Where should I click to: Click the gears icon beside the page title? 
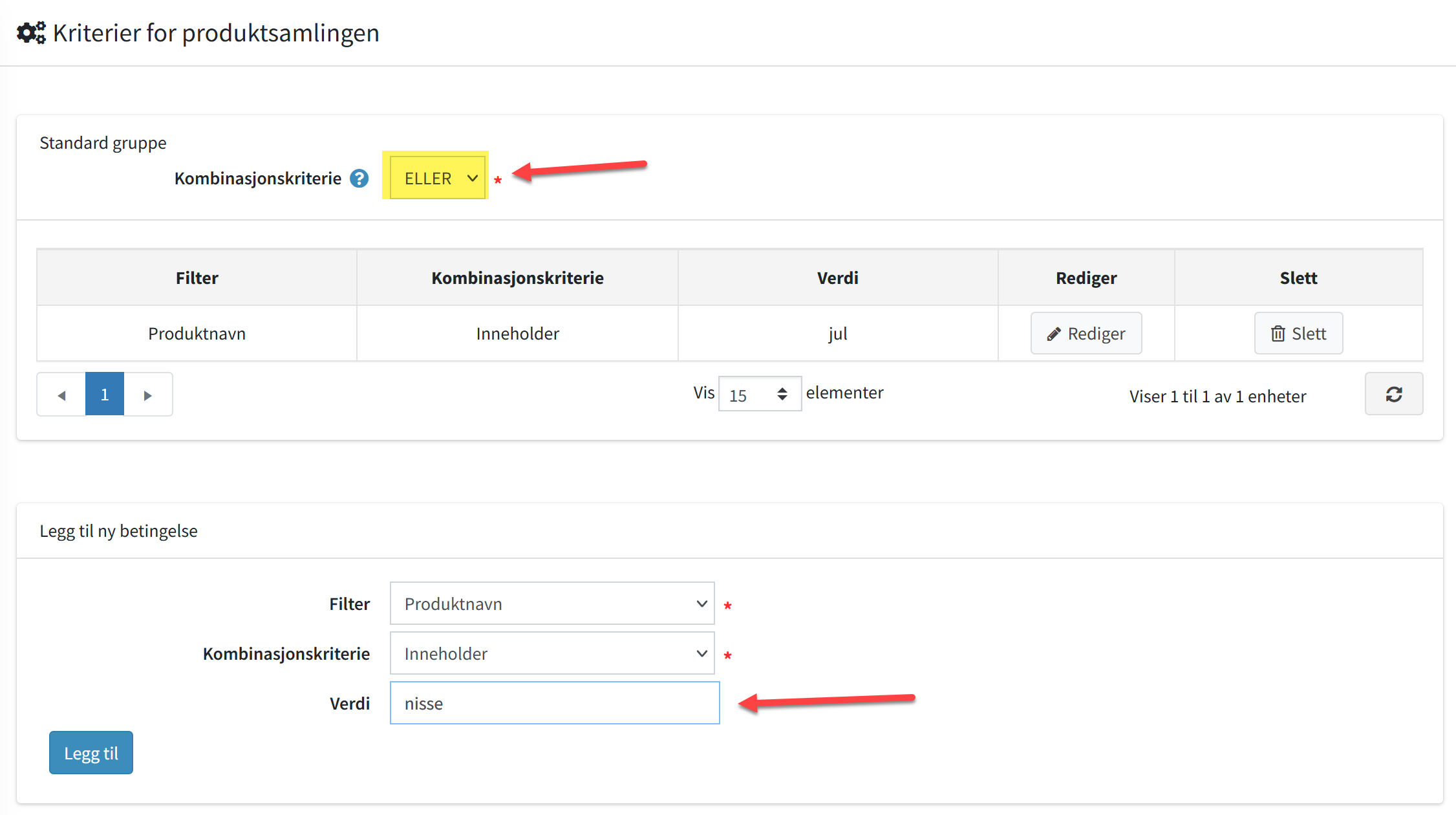[x=31, y=32]
